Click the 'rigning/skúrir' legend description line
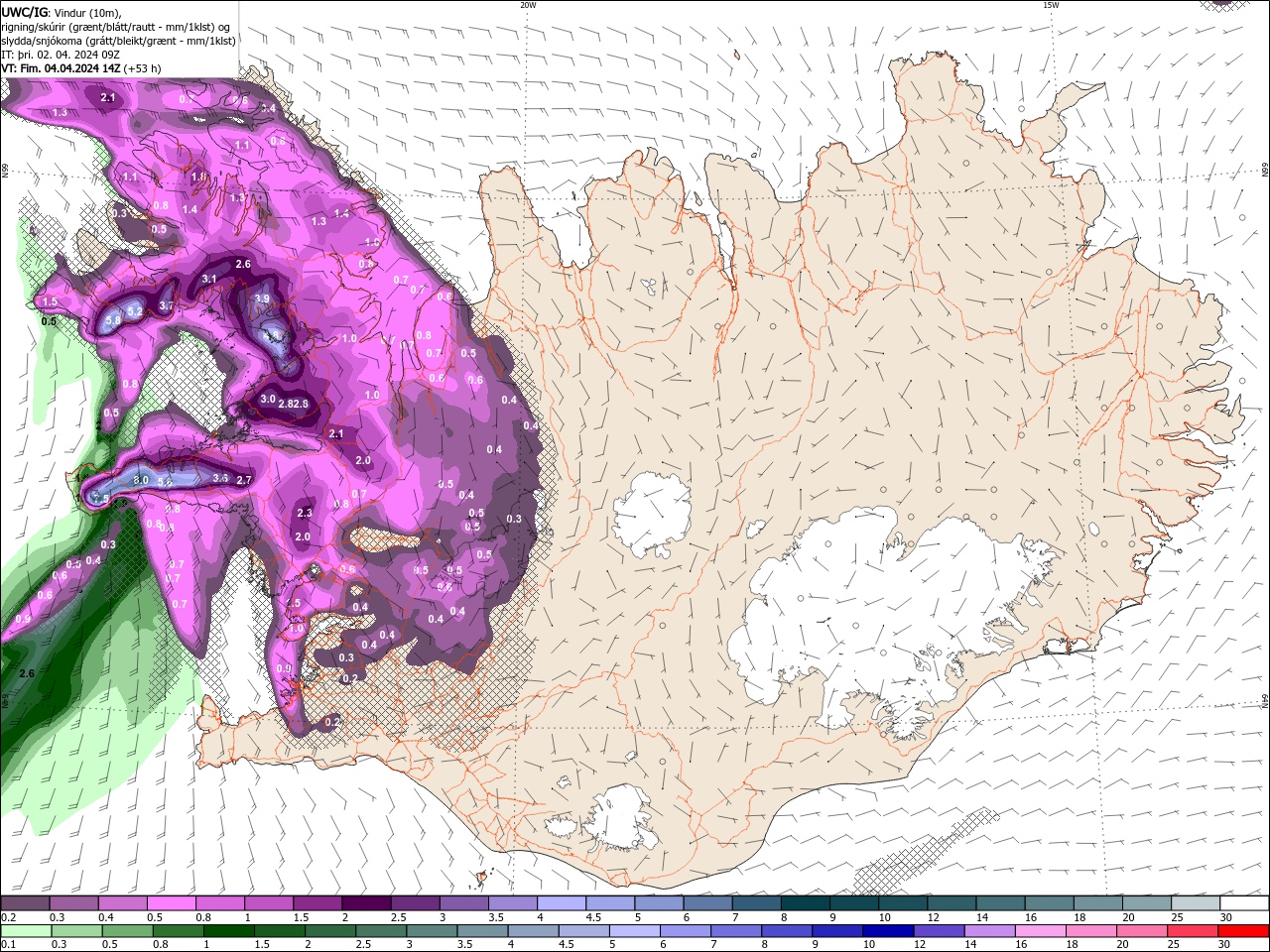This screenshot has width=1270, height=952. tap(116, 27)
